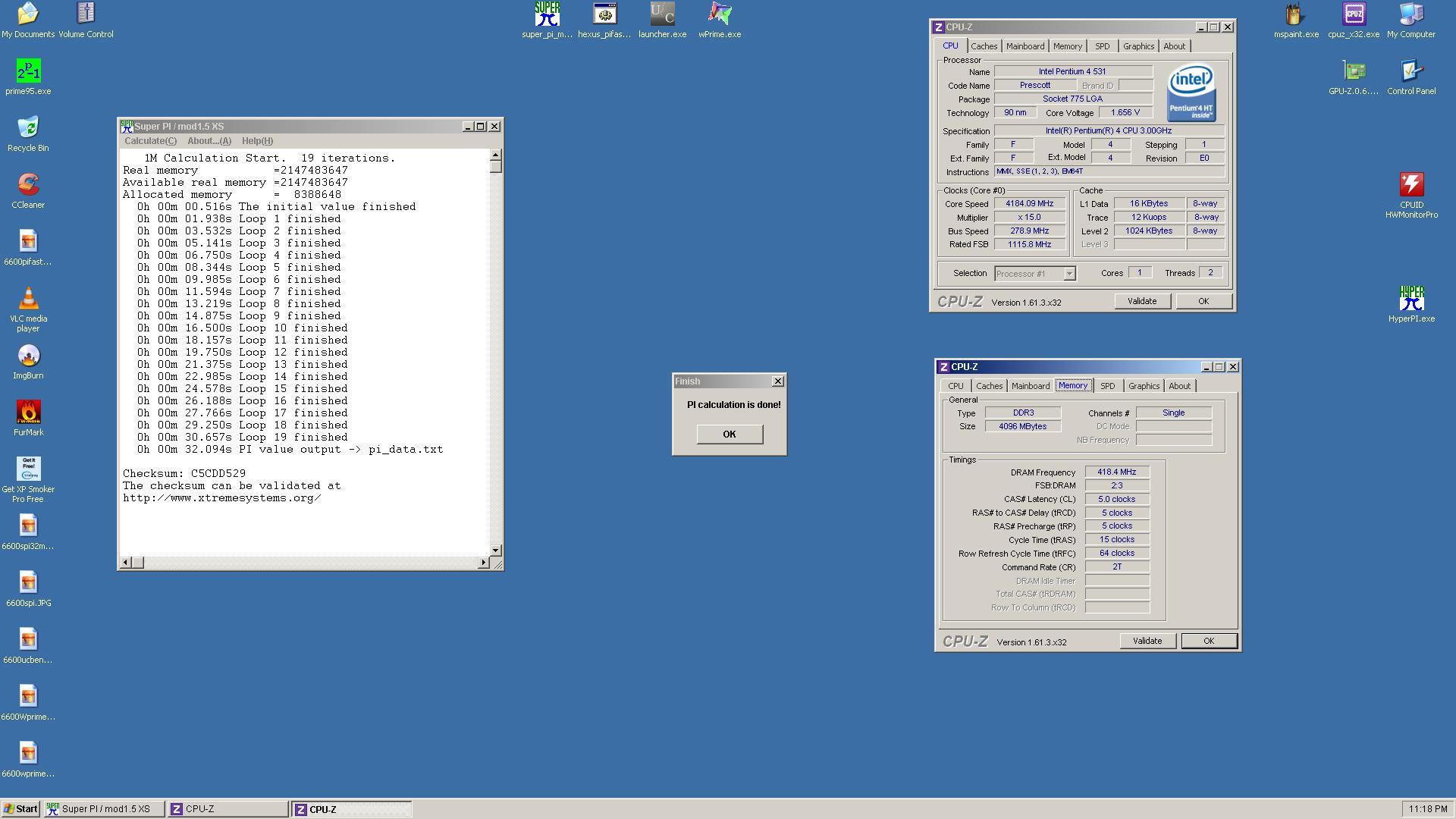
Task: Click Super PI horizontal scroll-left arrow
Action: pyautogui.click(x=126, y=562)
